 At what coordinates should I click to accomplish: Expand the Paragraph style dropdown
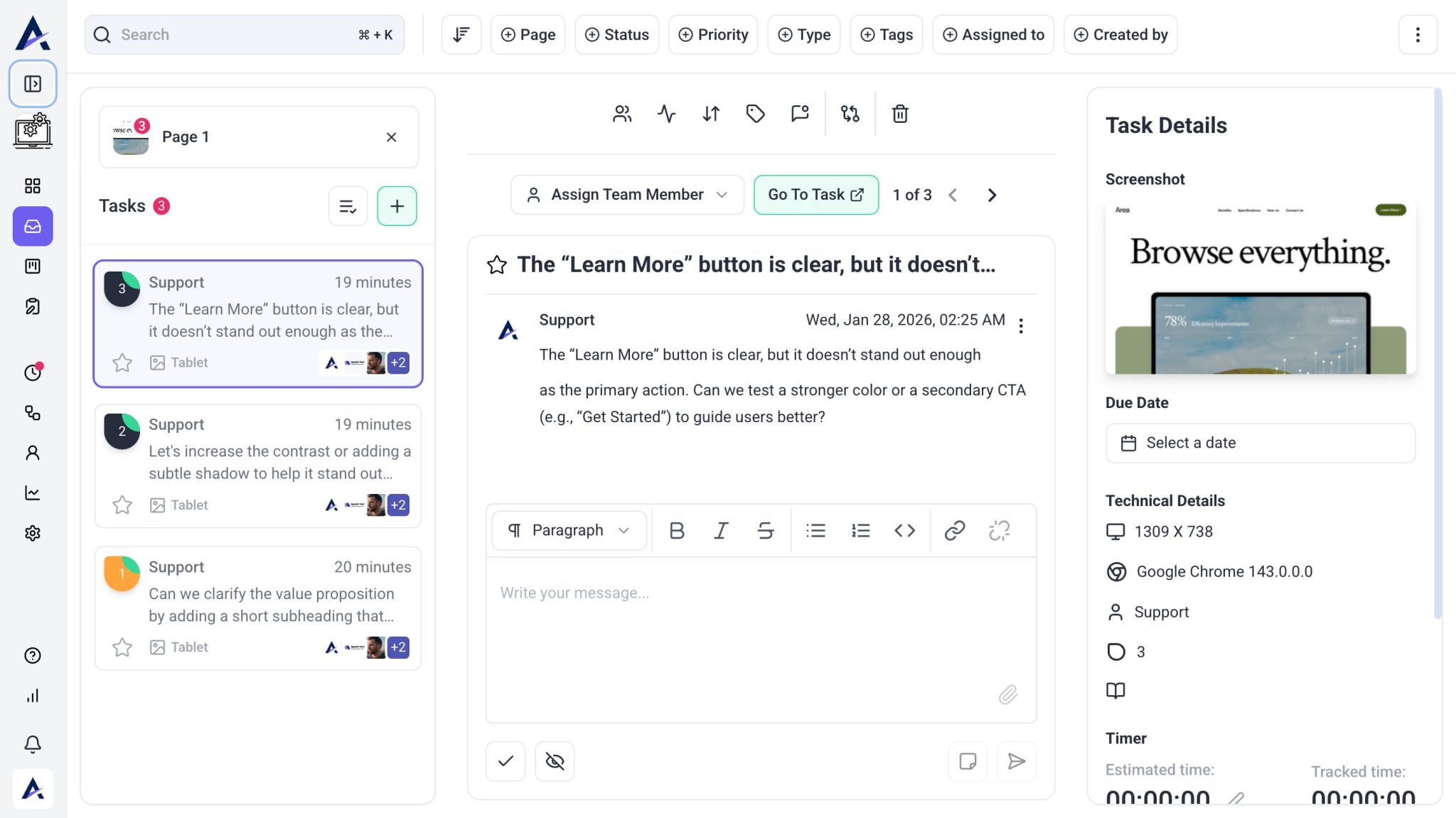[x=569, y=530]
